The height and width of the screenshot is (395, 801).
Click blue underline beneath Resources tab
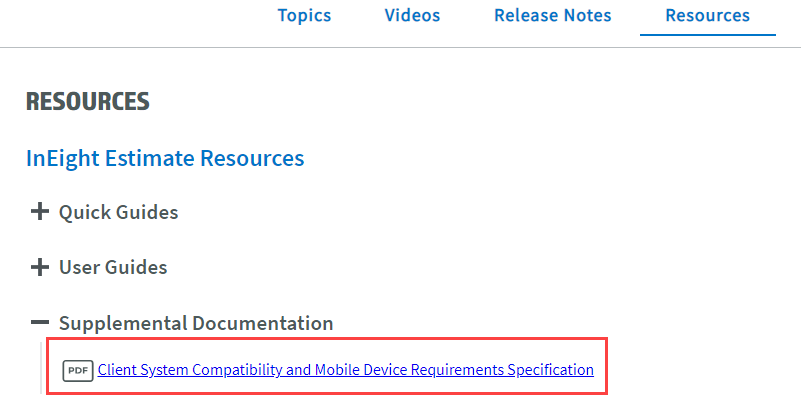point(708,35)
